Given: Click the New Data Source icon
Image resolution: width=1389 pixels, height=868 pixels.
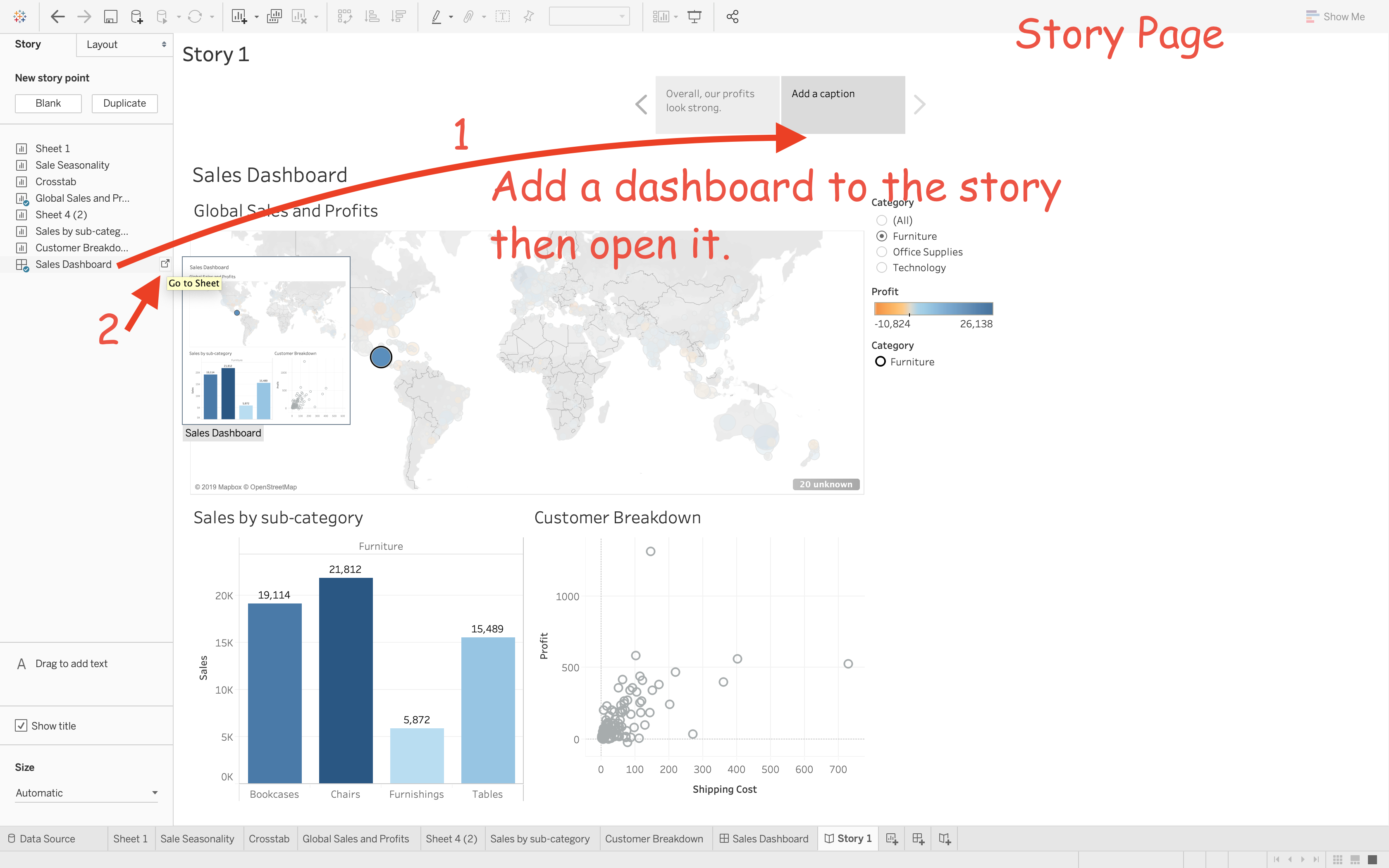Looking at the screenshot, I should click(x=136, y=17).
